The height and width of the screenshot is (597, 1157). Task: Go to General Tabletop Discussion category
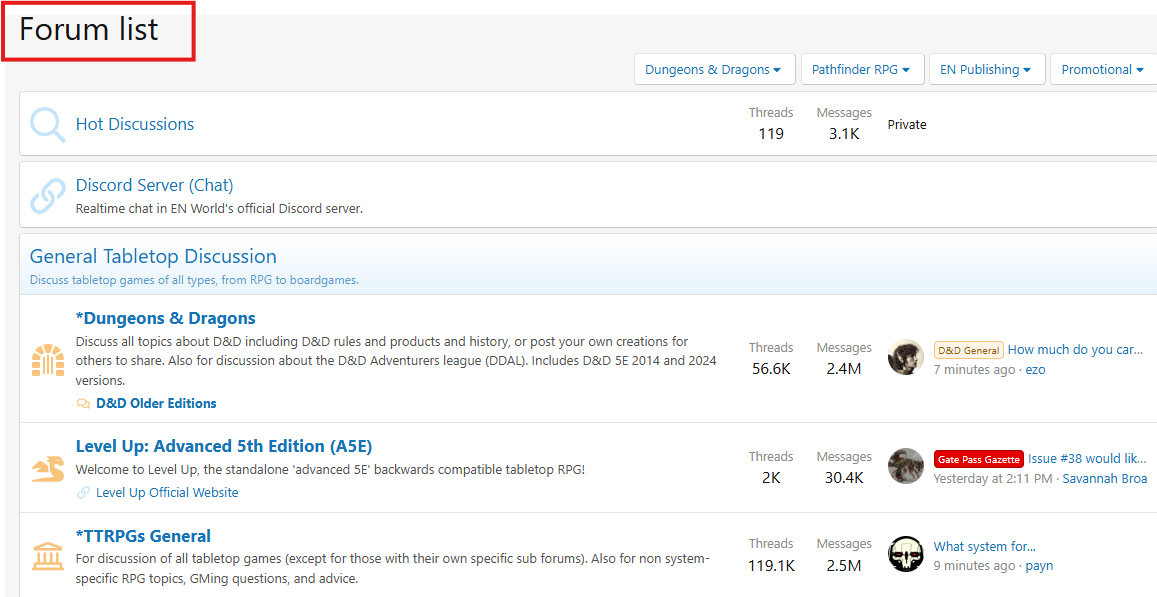tap(153, 256)
